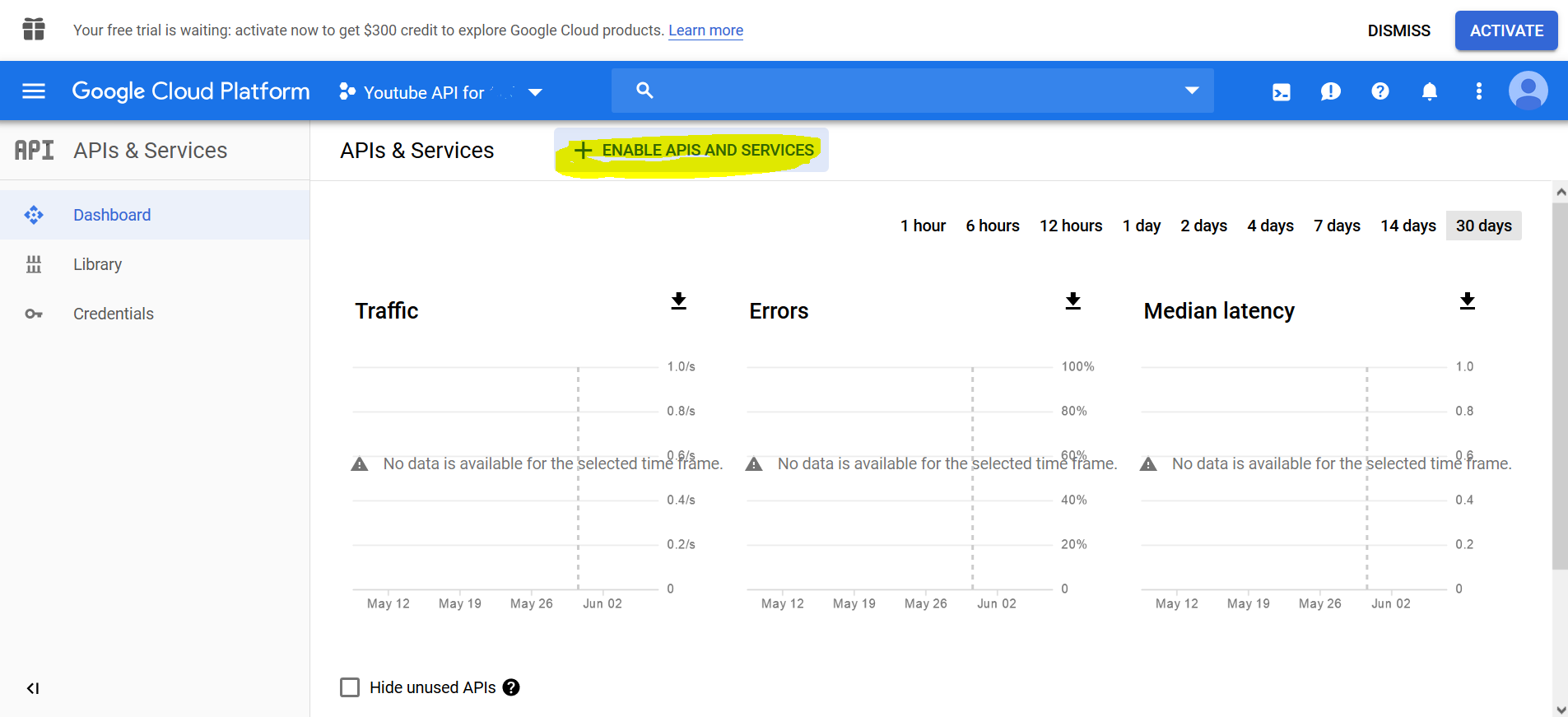Download the Traffic chart data
Image resolution: width=1568 pixels, height=717 pixels.
click(x=678, y=301)
